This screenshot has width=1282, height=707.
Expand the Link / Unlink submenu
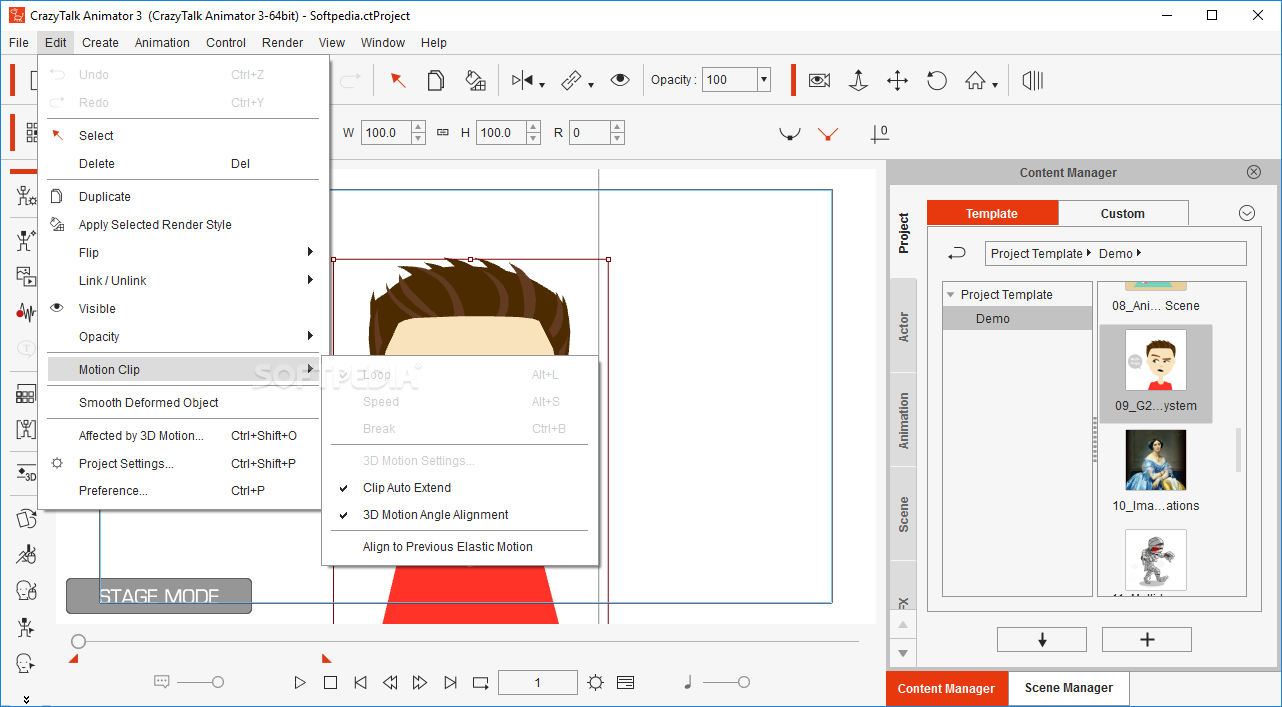point(311,280)
